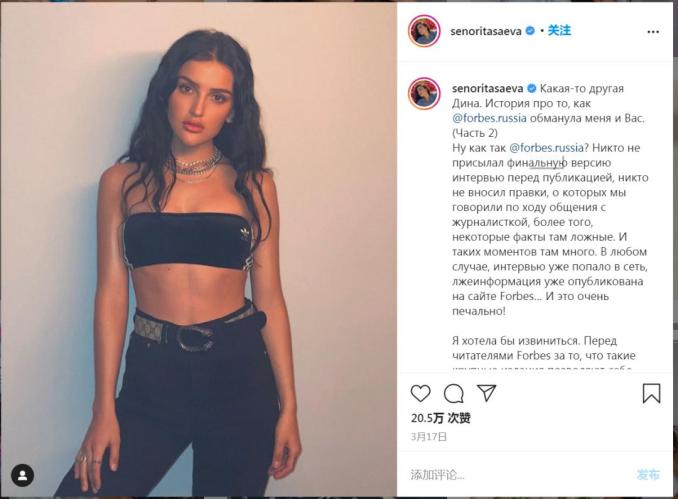Like the post with the heart icon
678x499 pixels.
pyautogui.click(x=420, y=393)
